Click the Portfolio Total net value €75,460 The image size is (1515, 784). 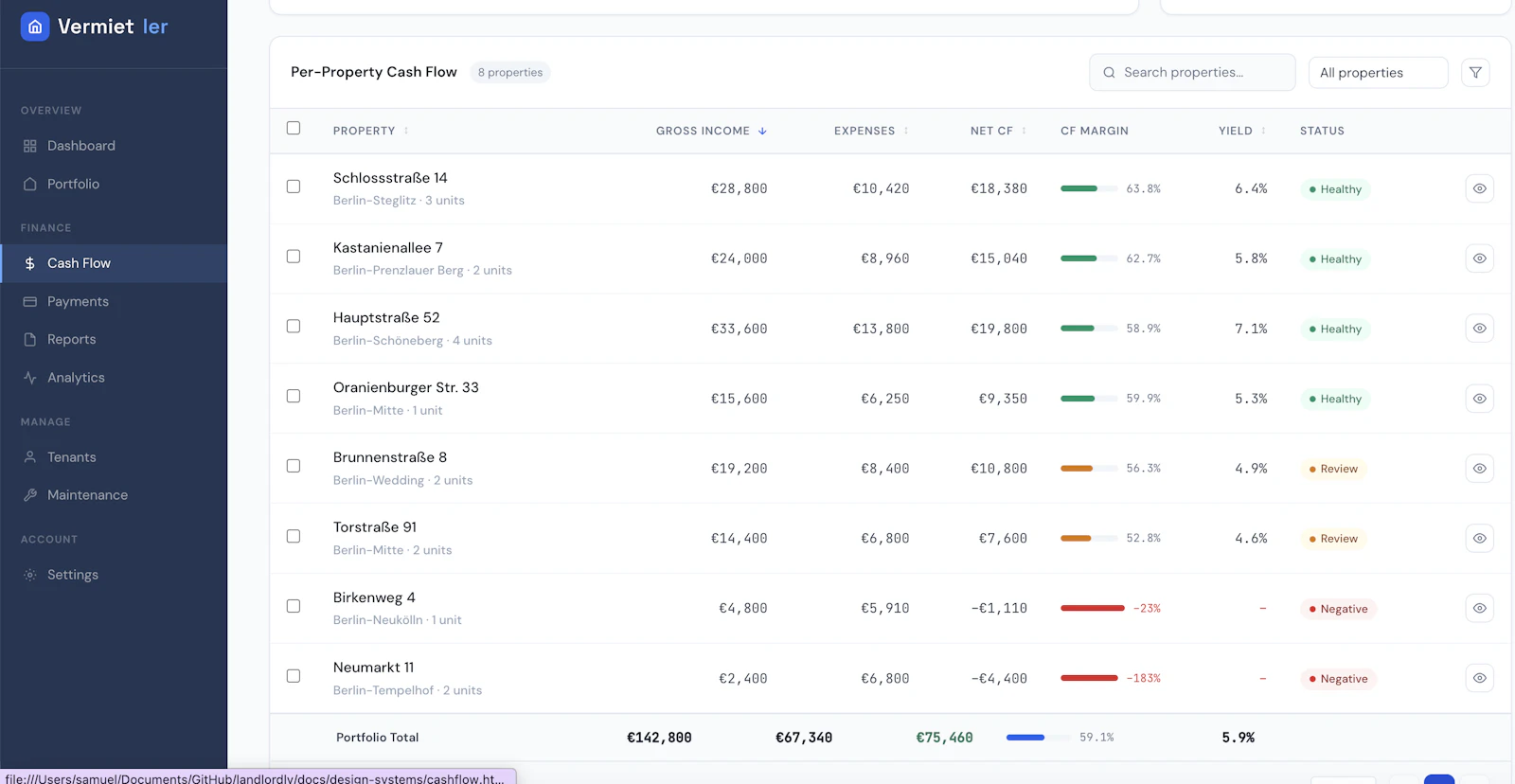[x=944, y=738]
